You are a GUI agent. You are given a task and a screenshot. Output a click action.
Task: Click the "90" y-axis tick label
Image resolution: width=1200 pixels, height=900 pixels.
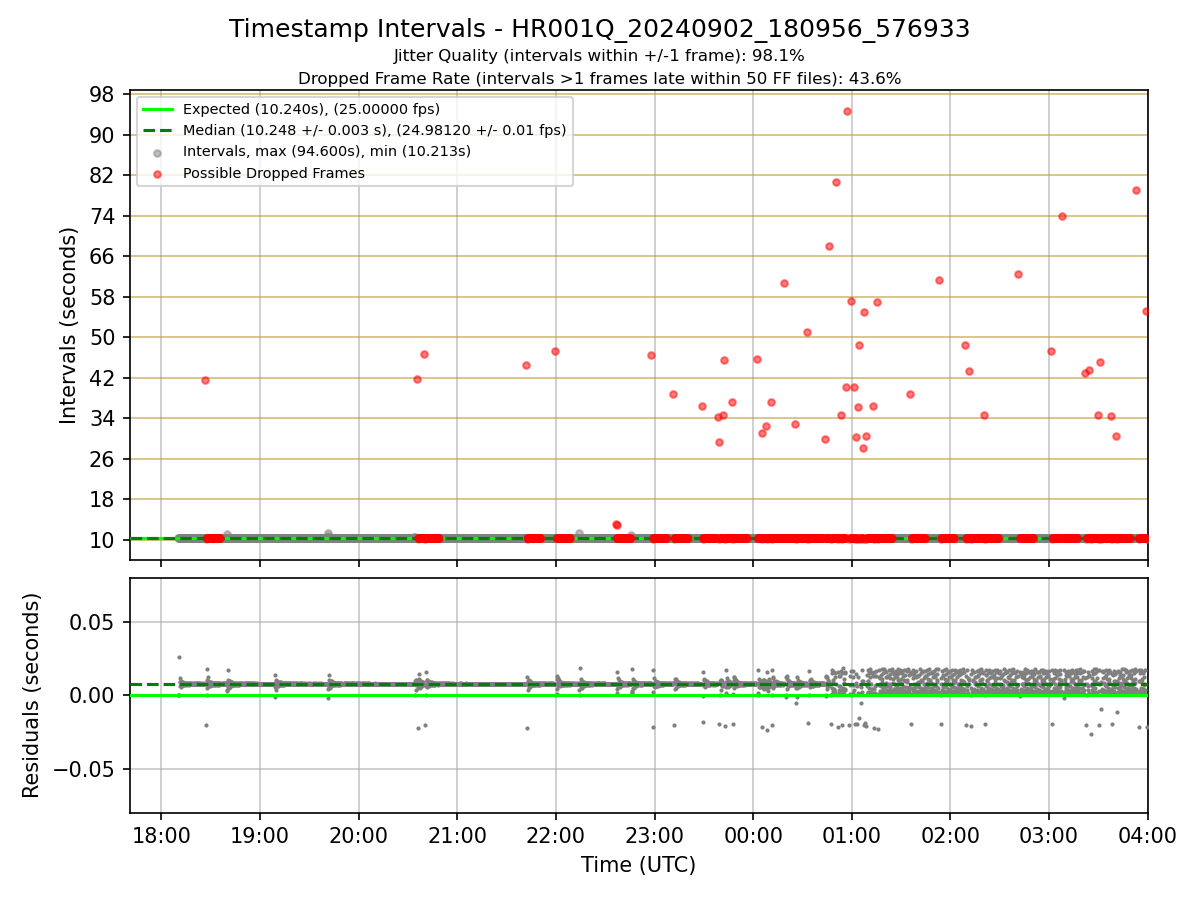coord(104,135)
